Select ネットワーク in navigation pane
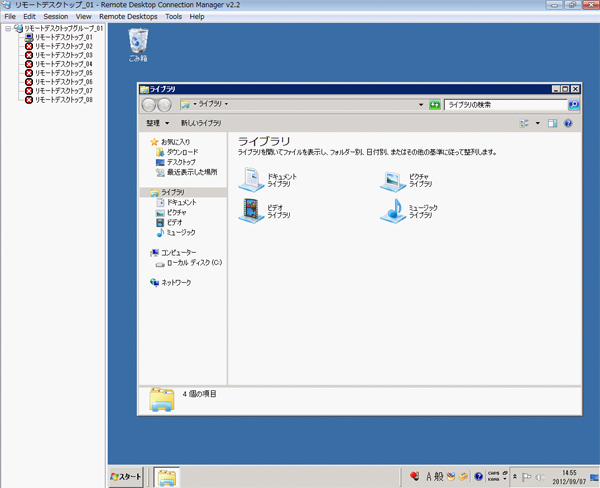Screen dimensions: 600x488 [x=171, y=282]
